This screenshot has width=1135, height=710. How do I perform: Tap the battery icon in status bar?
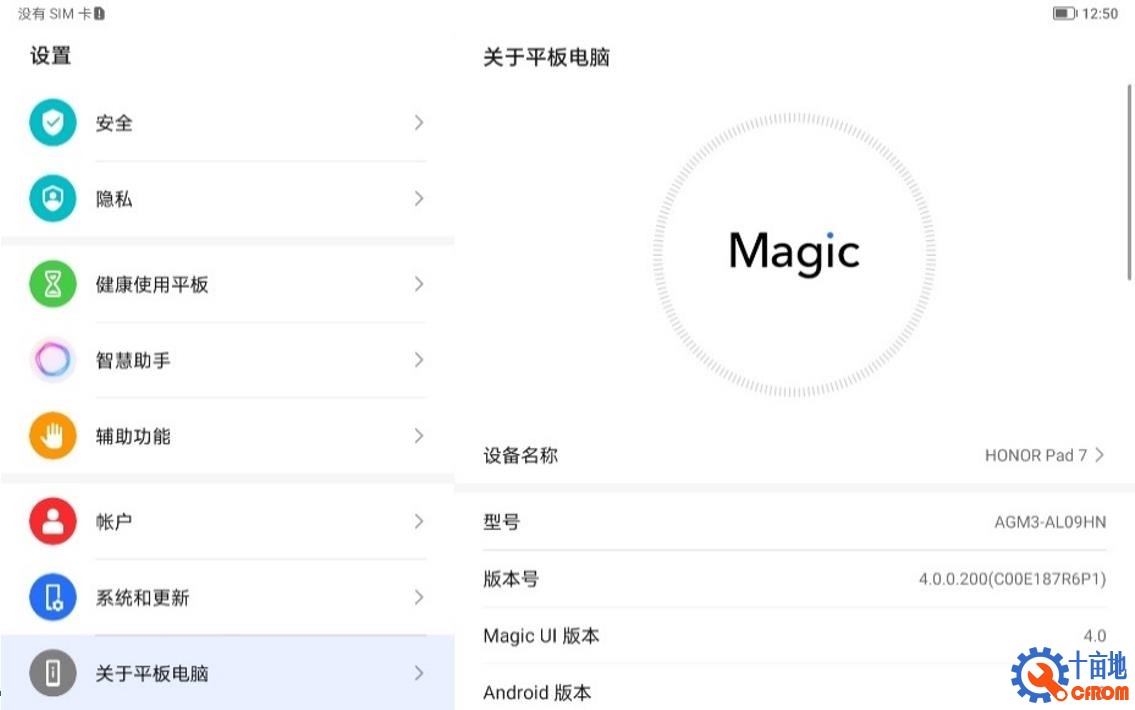1064,13
